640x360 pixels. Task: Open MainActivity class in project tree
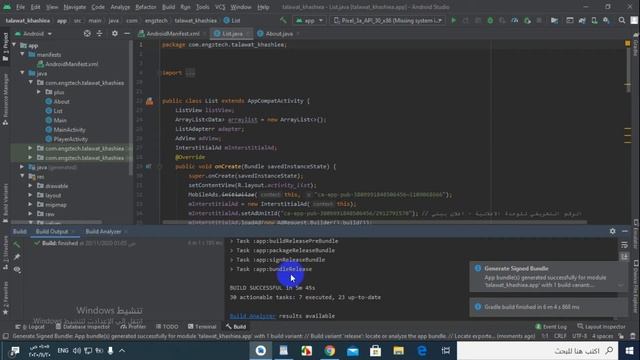[69, 130]
